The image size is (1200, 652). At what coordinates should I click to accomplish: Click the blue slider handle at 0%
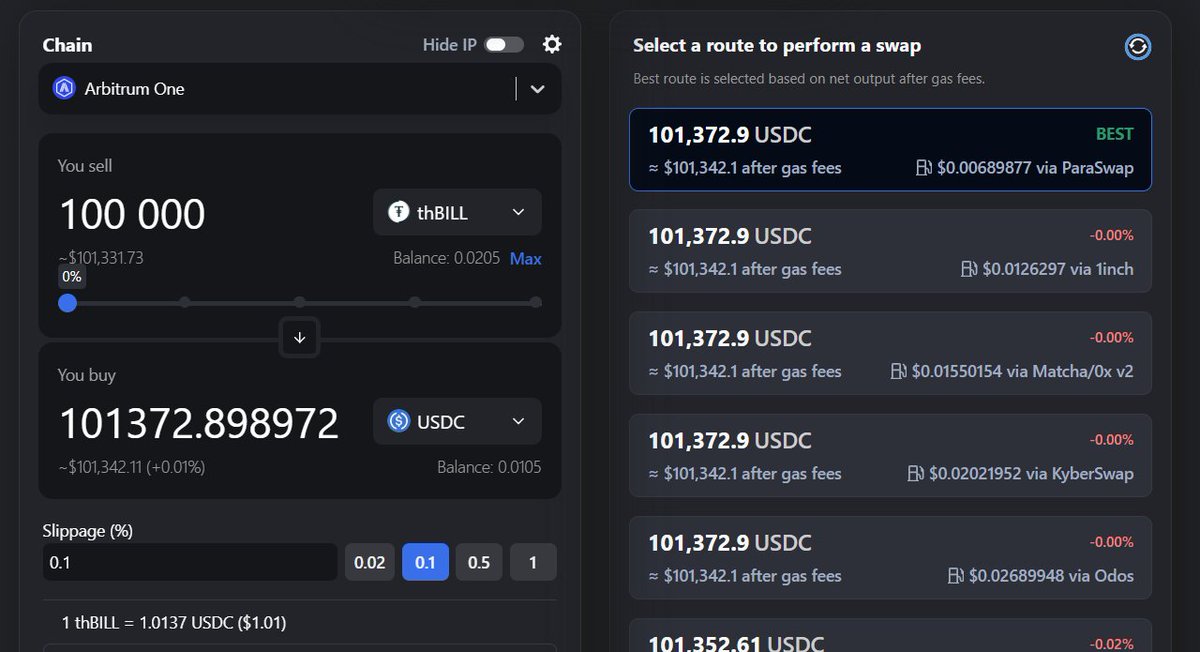[67, 302]
